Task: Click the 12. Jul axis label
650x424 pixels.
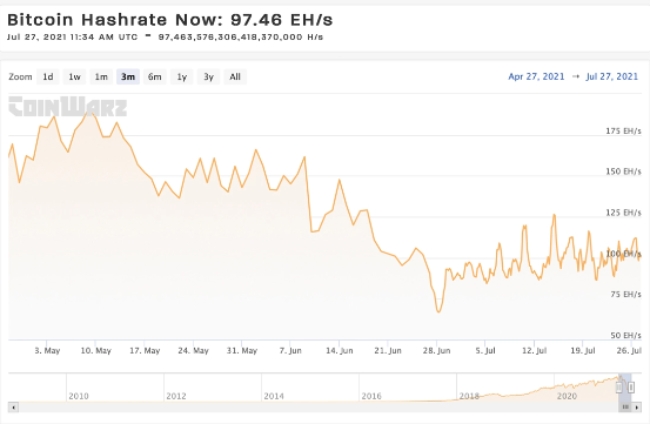Action: tap(534, 351)
